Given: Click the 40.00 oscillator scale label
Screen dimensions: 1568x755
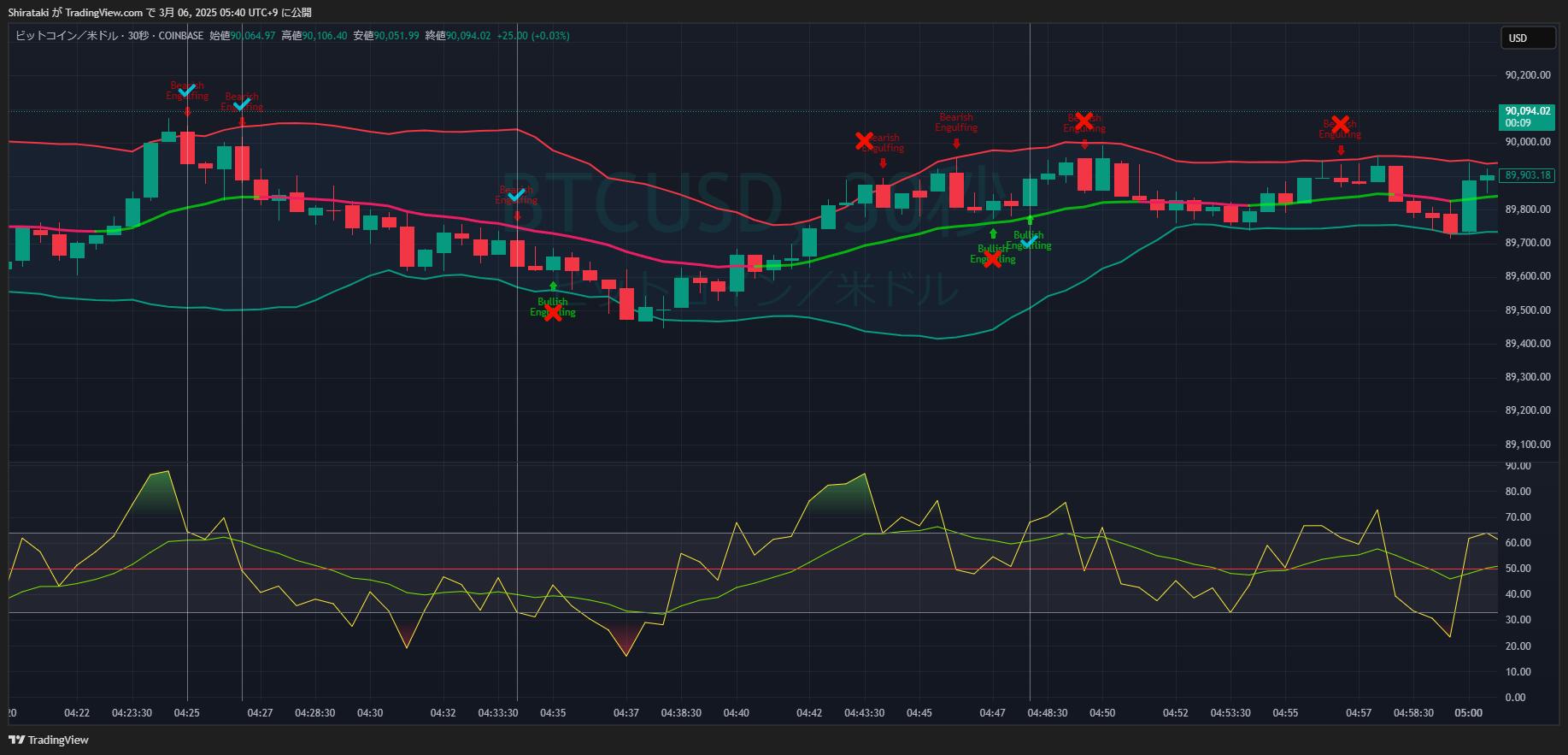Looking at the screenshot, I should point(1518,594).
